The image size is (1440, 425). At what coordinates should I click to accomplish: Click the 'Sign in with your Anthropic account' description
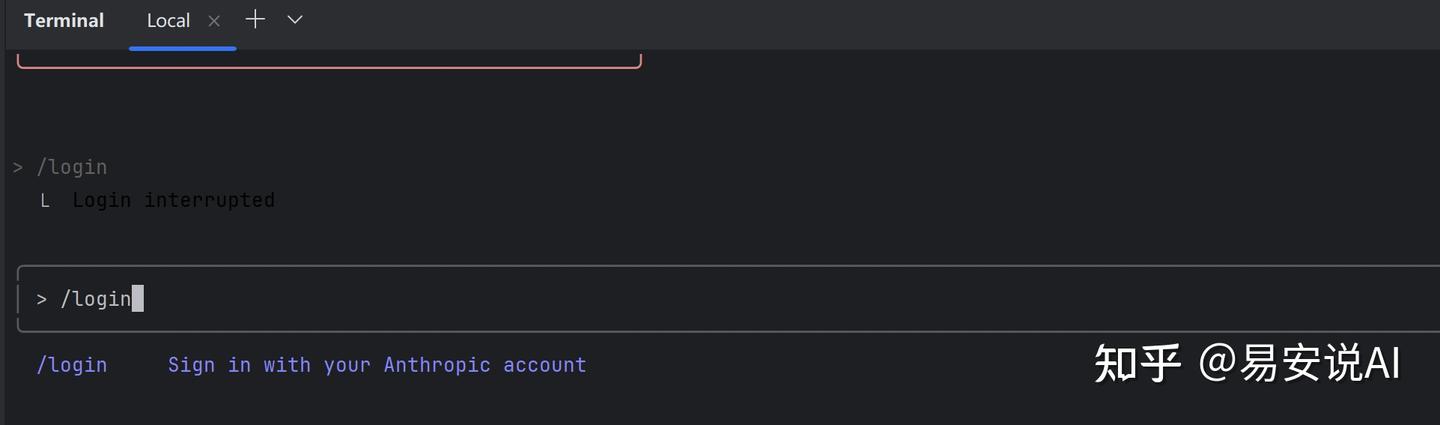coord(377,365)
